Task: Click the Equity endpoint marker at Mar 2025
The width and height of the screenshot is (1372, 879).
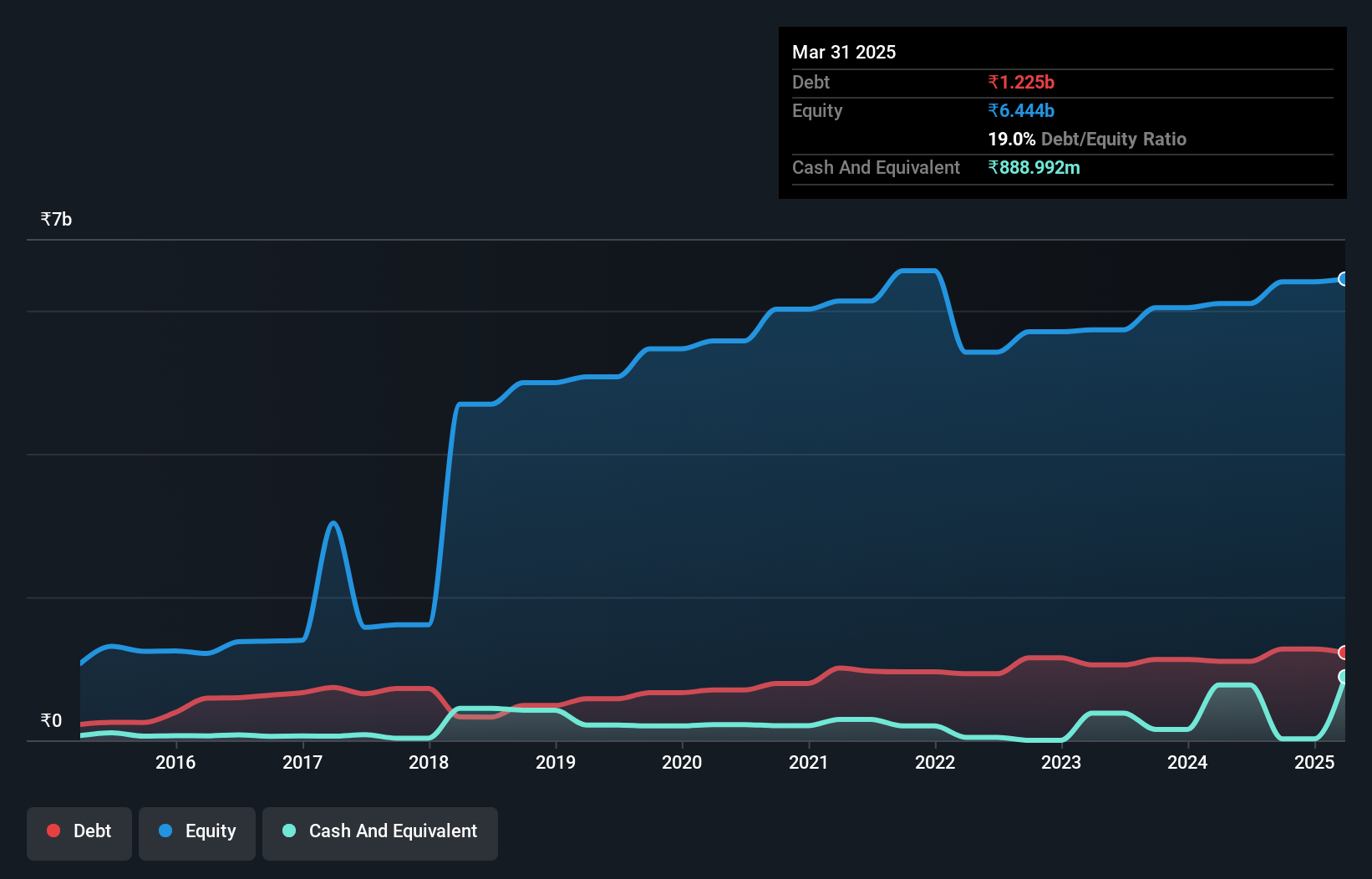Action: 1344,279
